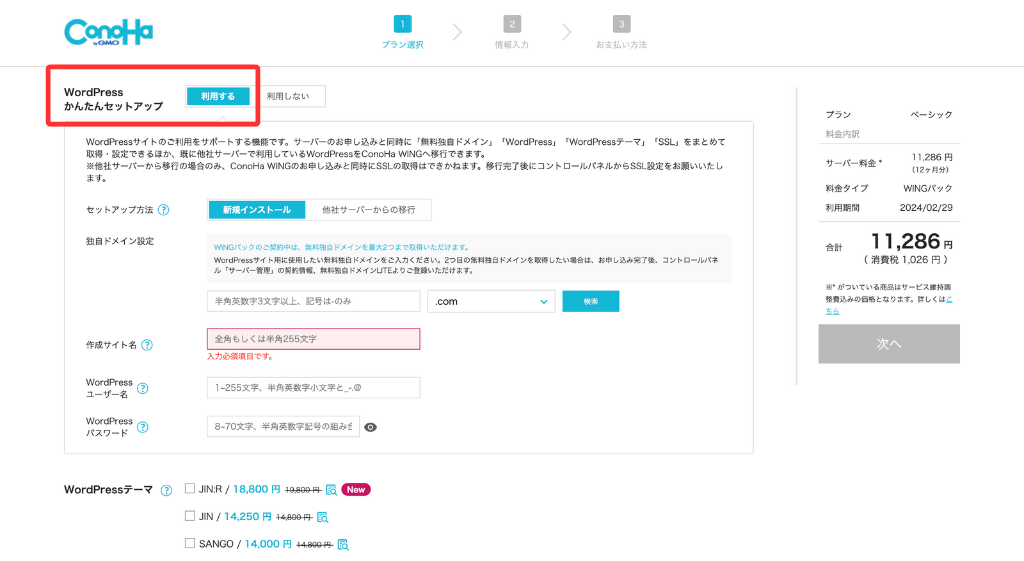
Task: Check the JIN:R theme checkbox
Action: click(190, 489)
